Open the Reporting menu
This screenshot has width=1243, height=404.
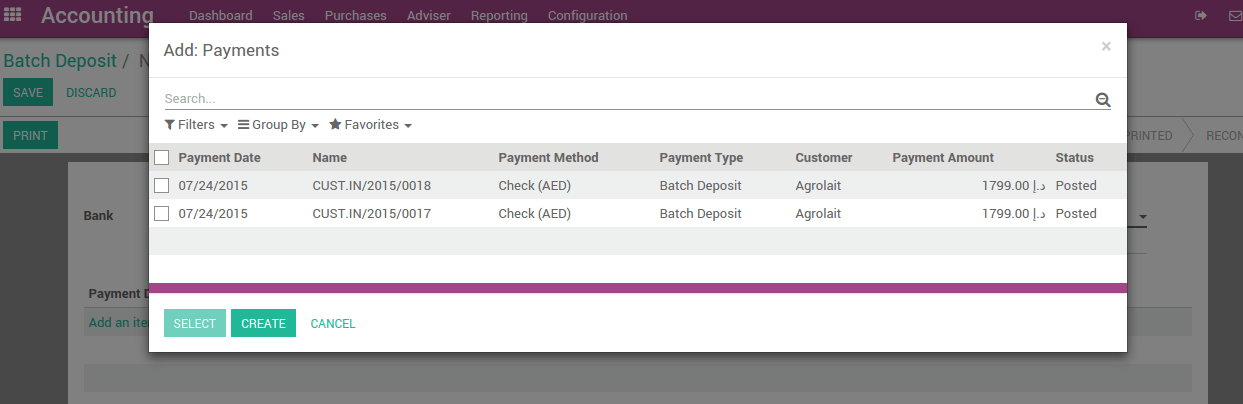[499, 16]
